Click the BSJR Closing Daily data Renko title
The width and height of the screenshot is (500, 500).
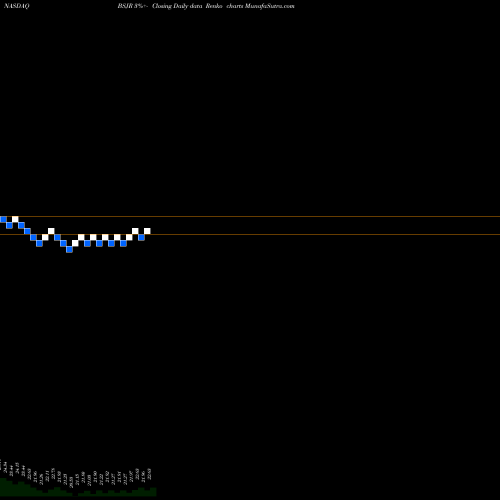206,6
